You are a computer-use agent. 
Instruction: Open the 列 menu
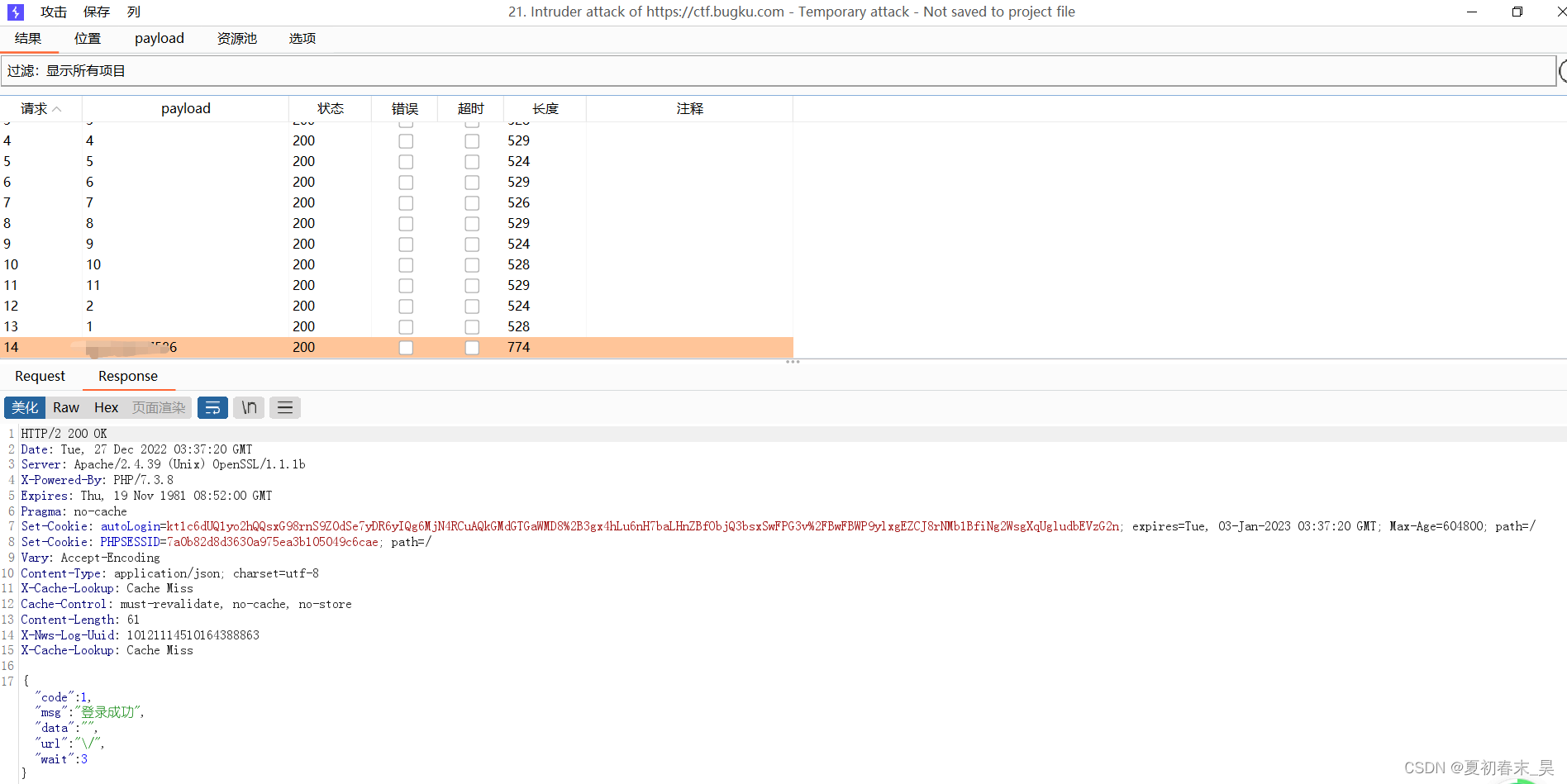tap(134, 12)
